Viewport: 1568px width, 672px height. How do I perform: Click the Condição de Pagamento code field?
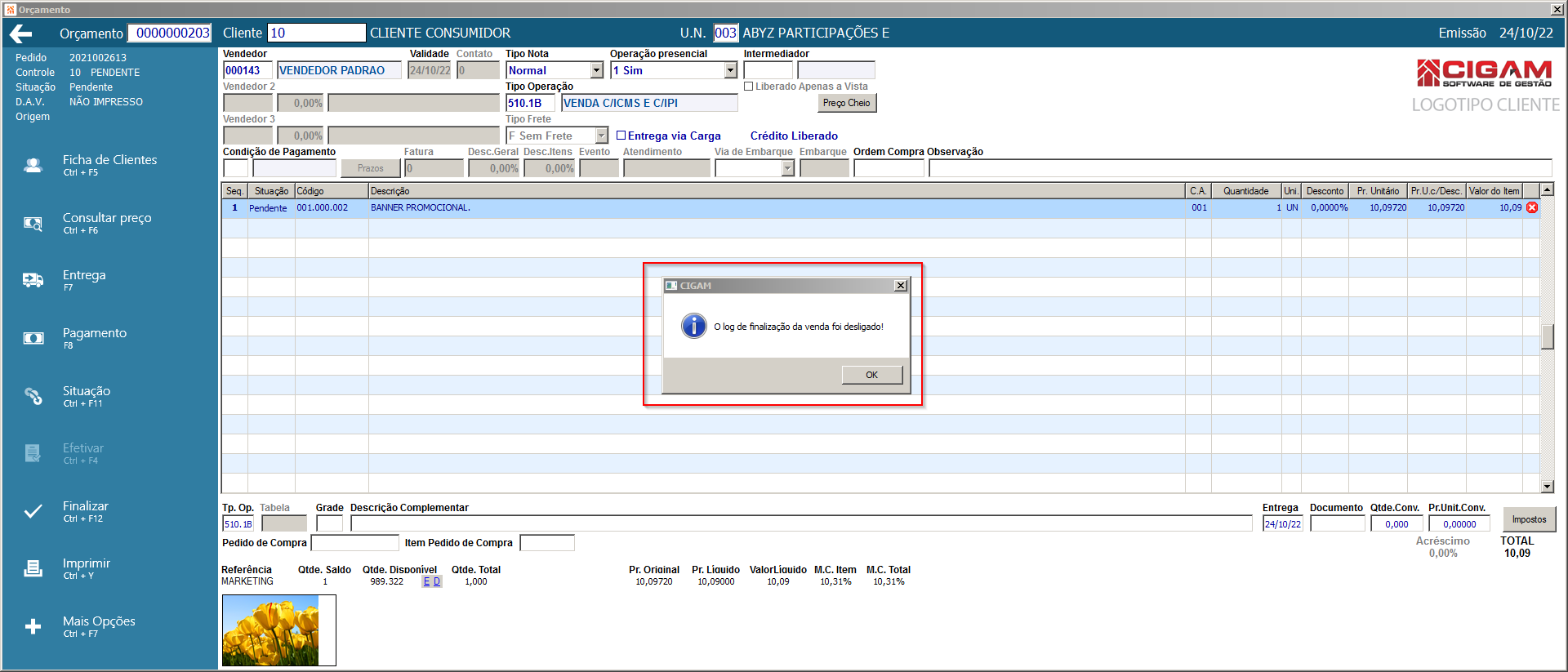point(235,168)
